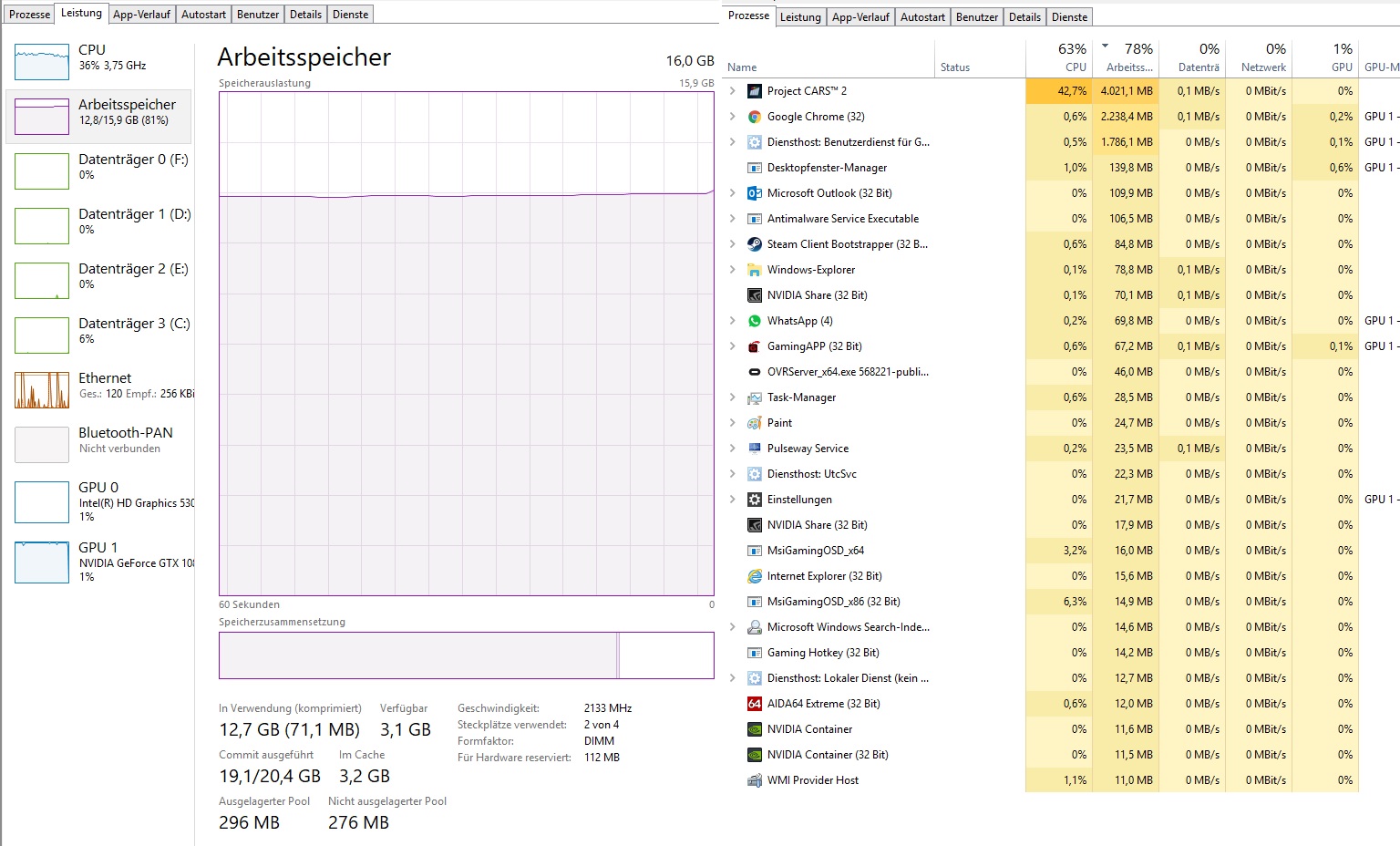The width and height of the screenshot is (1400, 846).
Task: Select the 'NVIDIA Container (32 Bit)' process name
Action: click(x=828, y=755)
